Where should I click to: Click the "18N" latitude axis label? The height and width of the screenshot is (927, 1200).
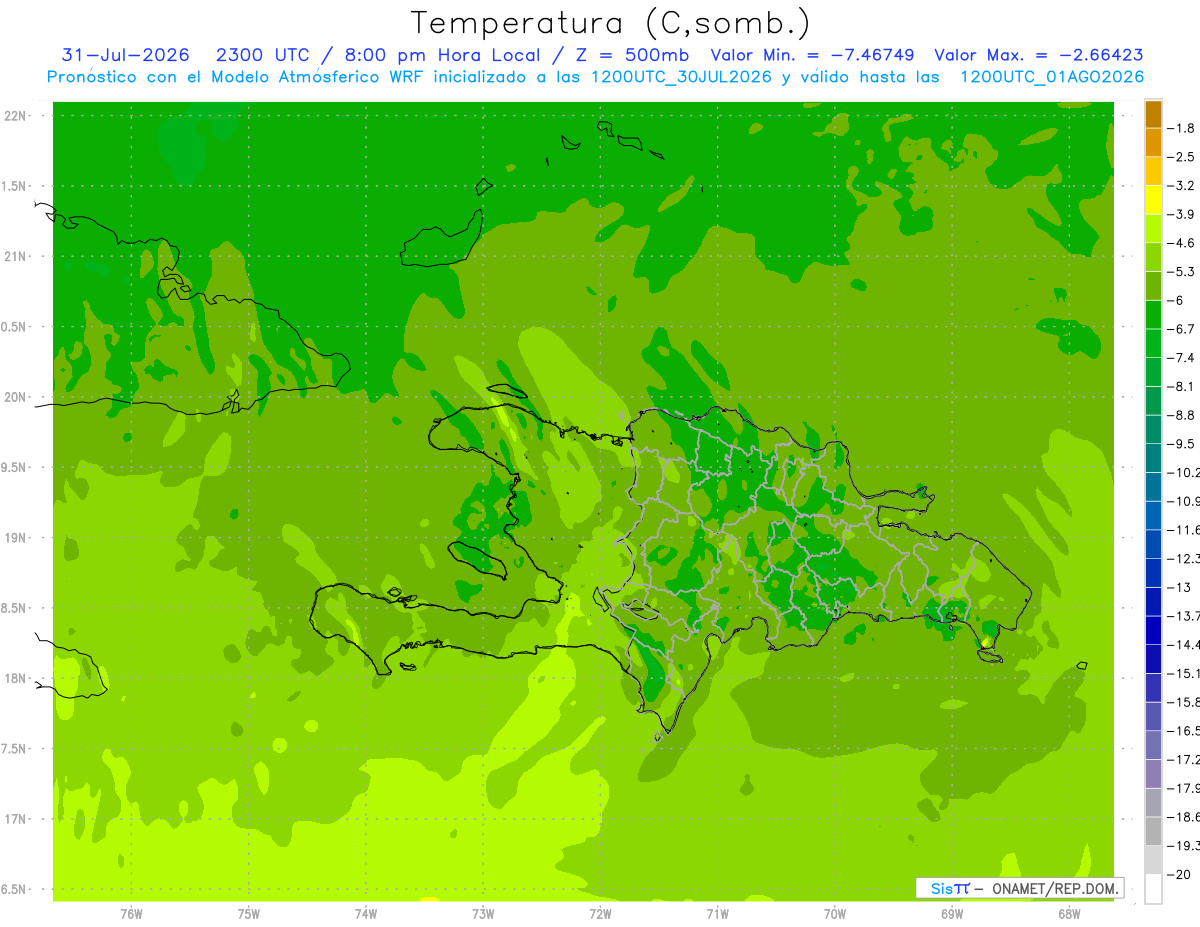[16, 678]
